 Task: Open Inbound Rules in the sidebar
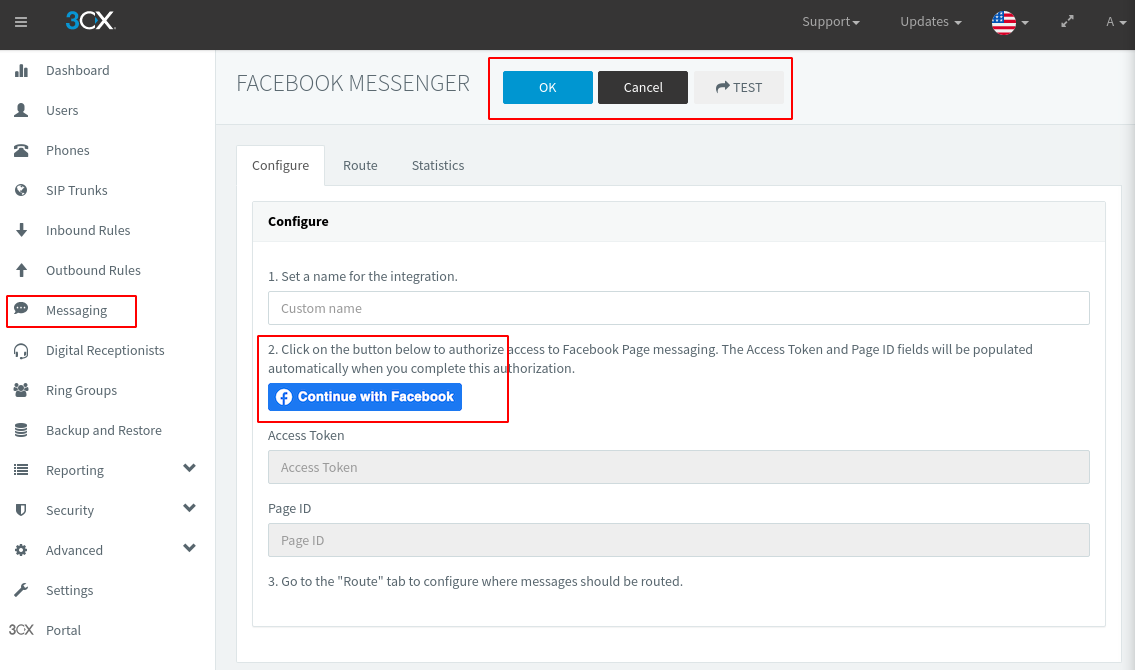pos(88,230)
